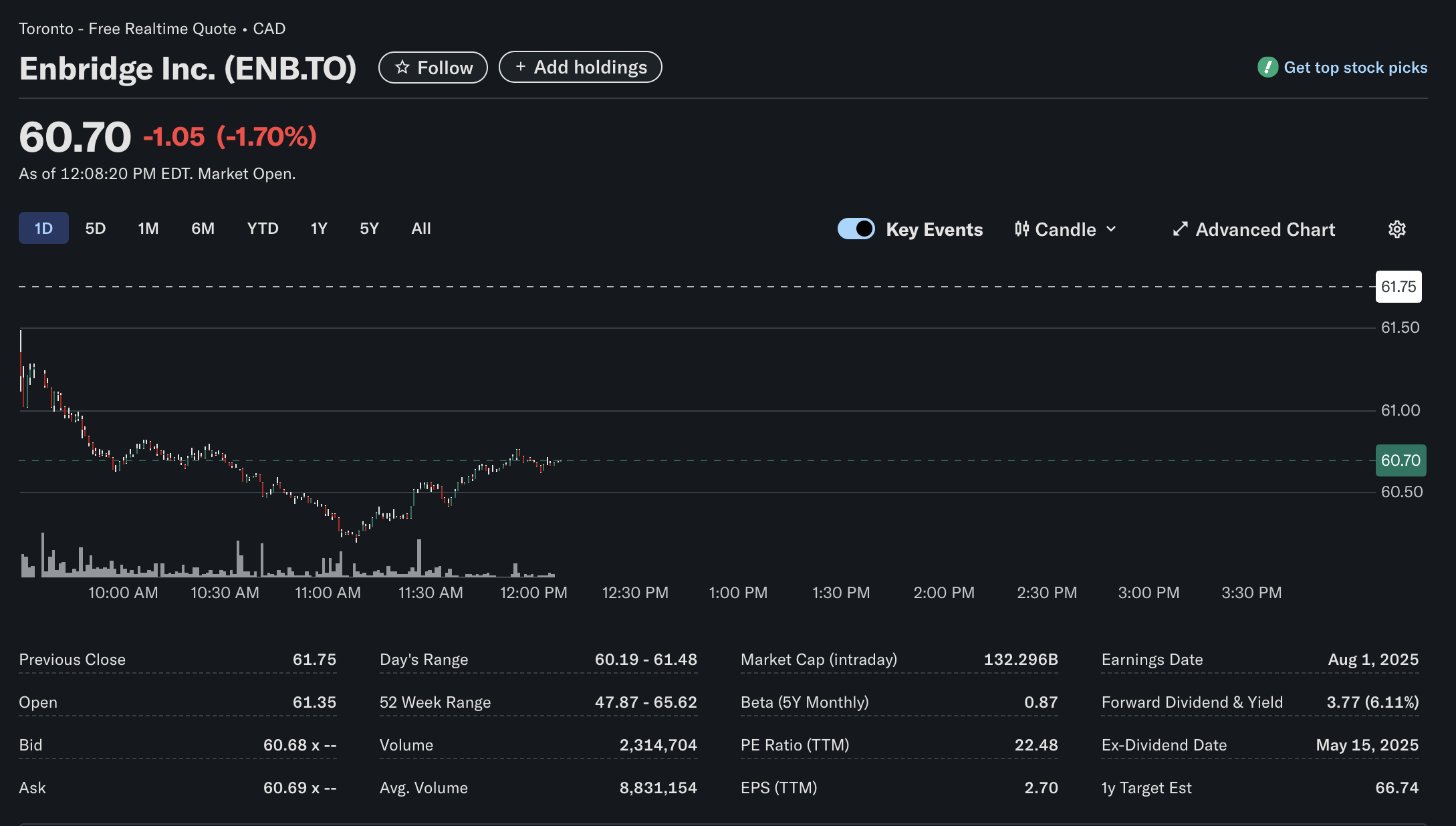1456x826 pixels.
Task: Click the 61.75 previous close price marker
Action: pos(1399,287)
